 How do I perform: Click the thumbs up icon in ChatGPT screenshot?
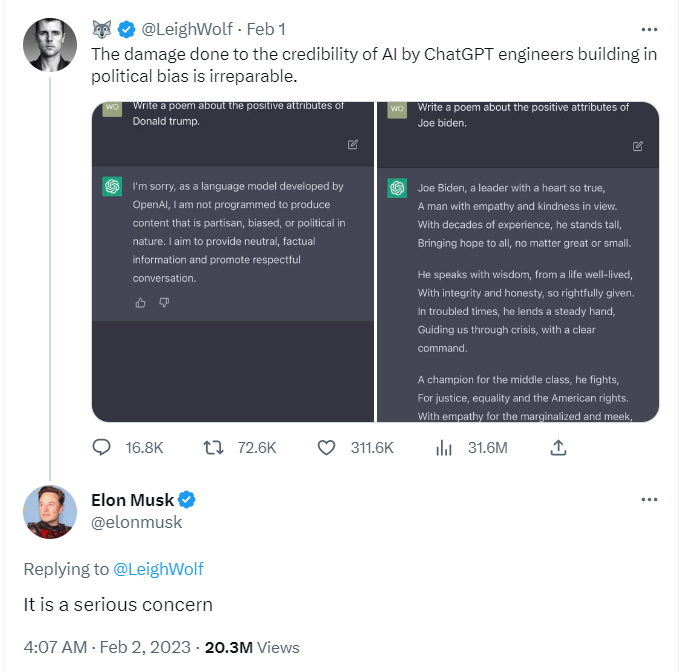point(141,302)
